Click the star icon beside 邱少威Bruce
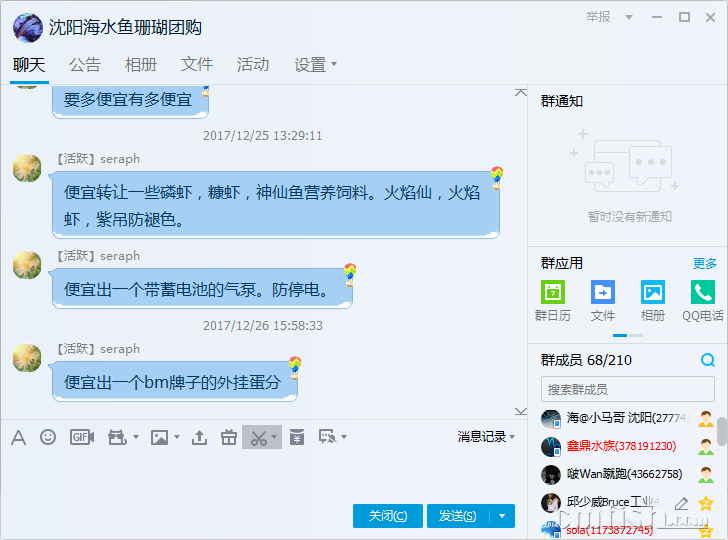This screenshot has width=728, height=540. tap(706, 503)
